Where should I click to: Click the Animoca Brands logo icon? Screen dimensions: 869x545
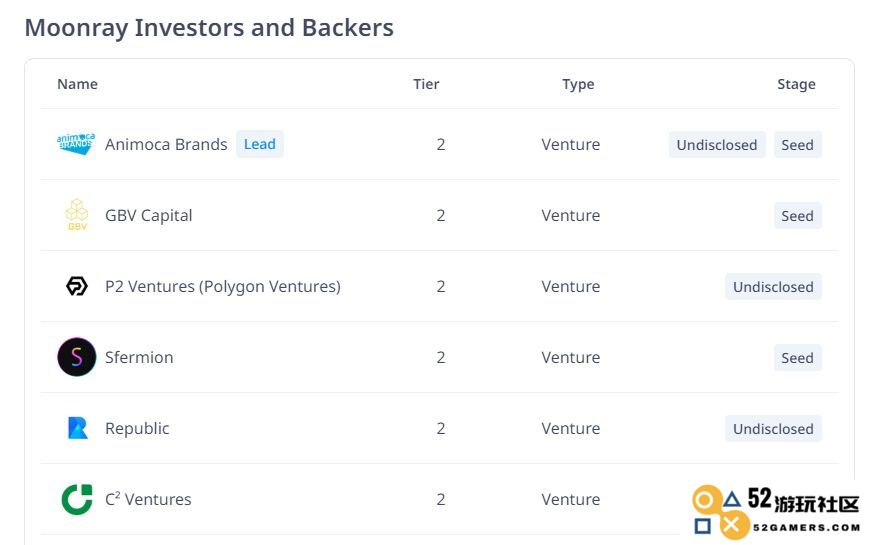[76, 144]
